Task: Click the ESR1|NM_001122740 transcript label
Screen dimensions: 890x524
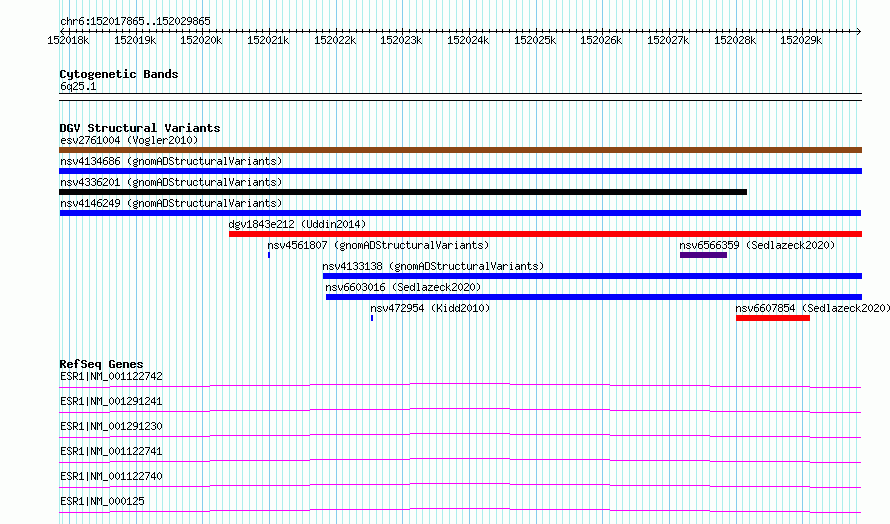Action: (x=111, y=476)
